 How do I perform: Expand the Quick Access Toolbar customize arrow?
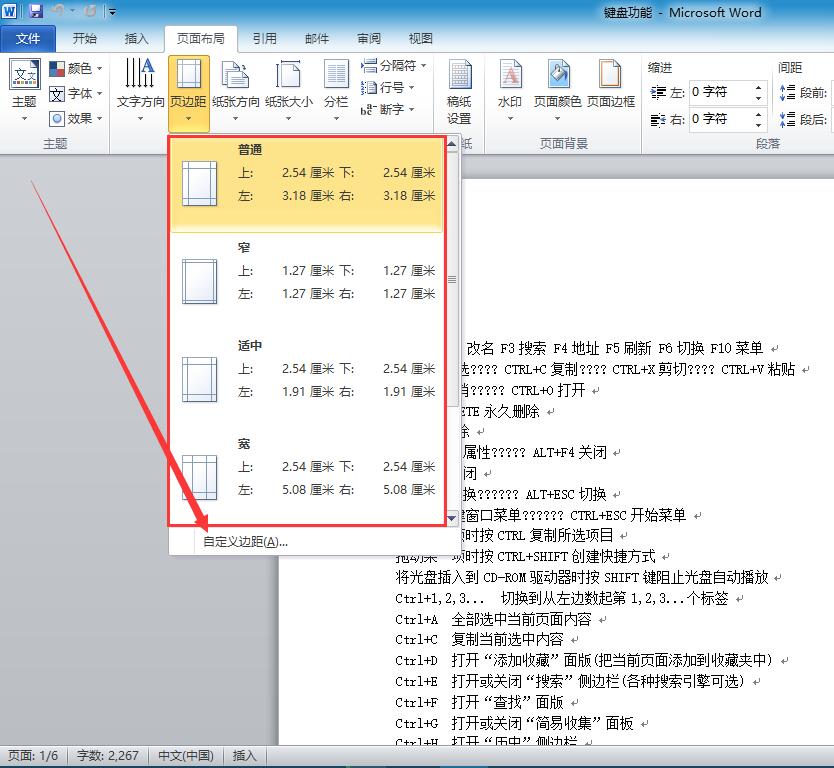point(112,11)
